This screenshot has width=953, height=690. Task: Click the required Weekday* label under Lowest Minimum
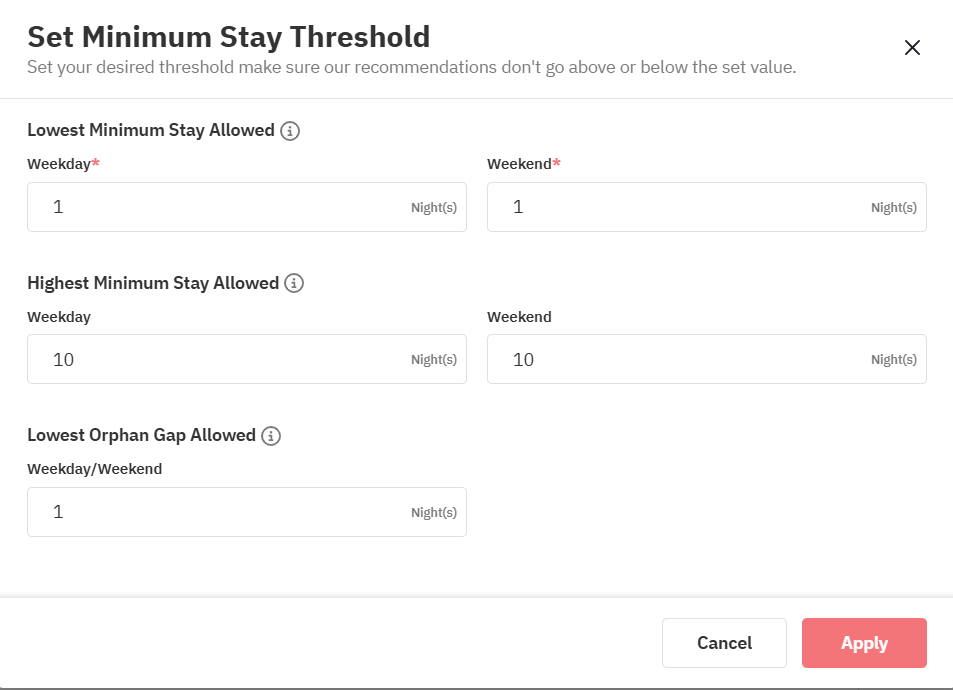point(63,164)
